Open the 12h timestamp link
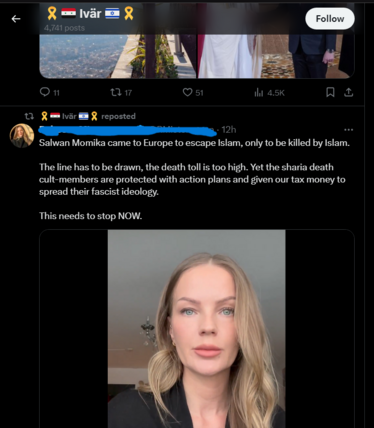 point(229,130)
